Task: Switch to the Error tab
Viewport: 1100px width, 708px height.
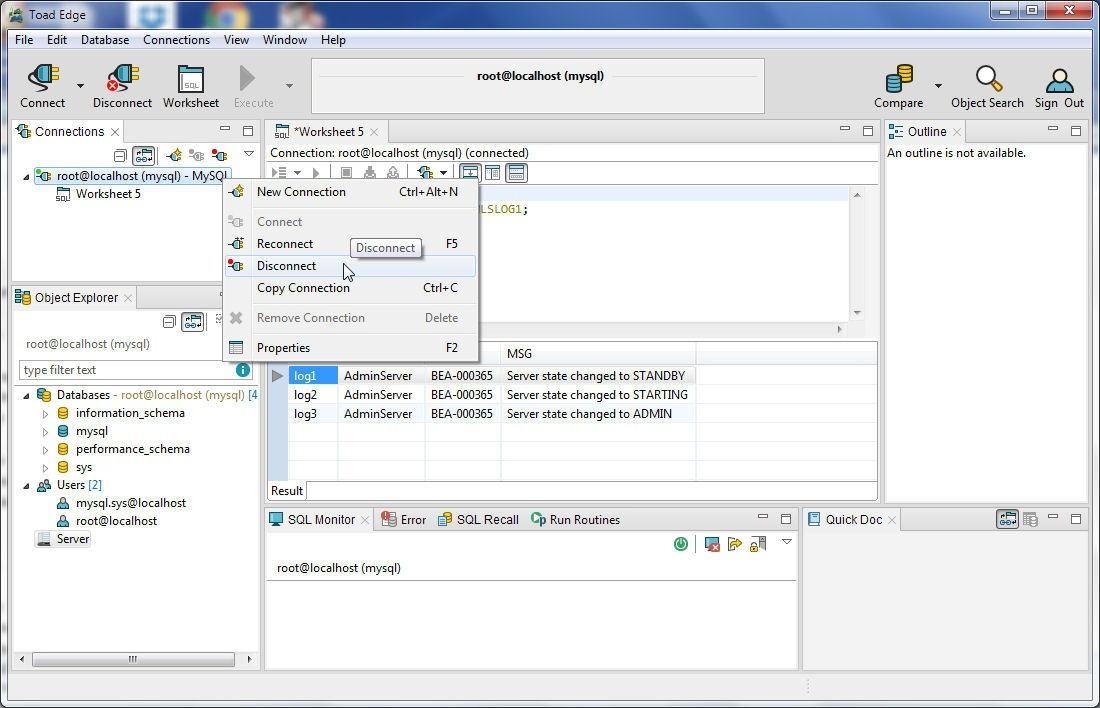Action: [x=403, y=520]
